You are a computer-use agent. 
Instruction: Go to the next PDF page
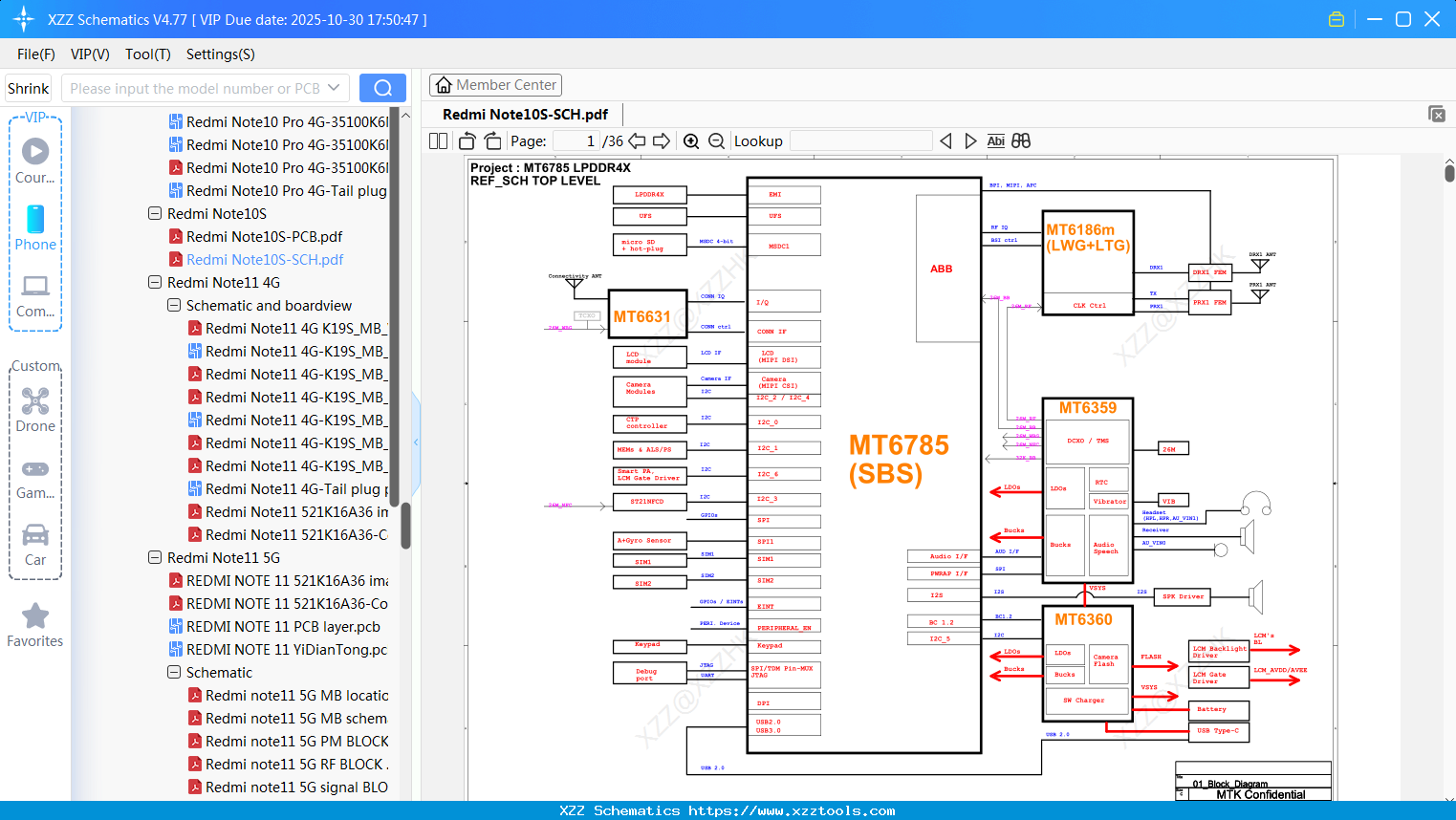point(662,140)
